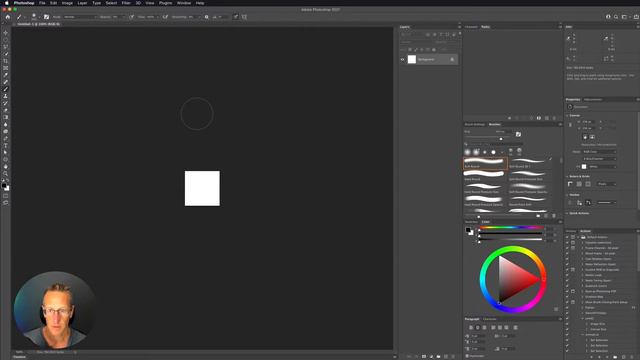Left align text in Paragraph panel
Image resolution: width=640 pixels, height=360 pixels.
471,327
